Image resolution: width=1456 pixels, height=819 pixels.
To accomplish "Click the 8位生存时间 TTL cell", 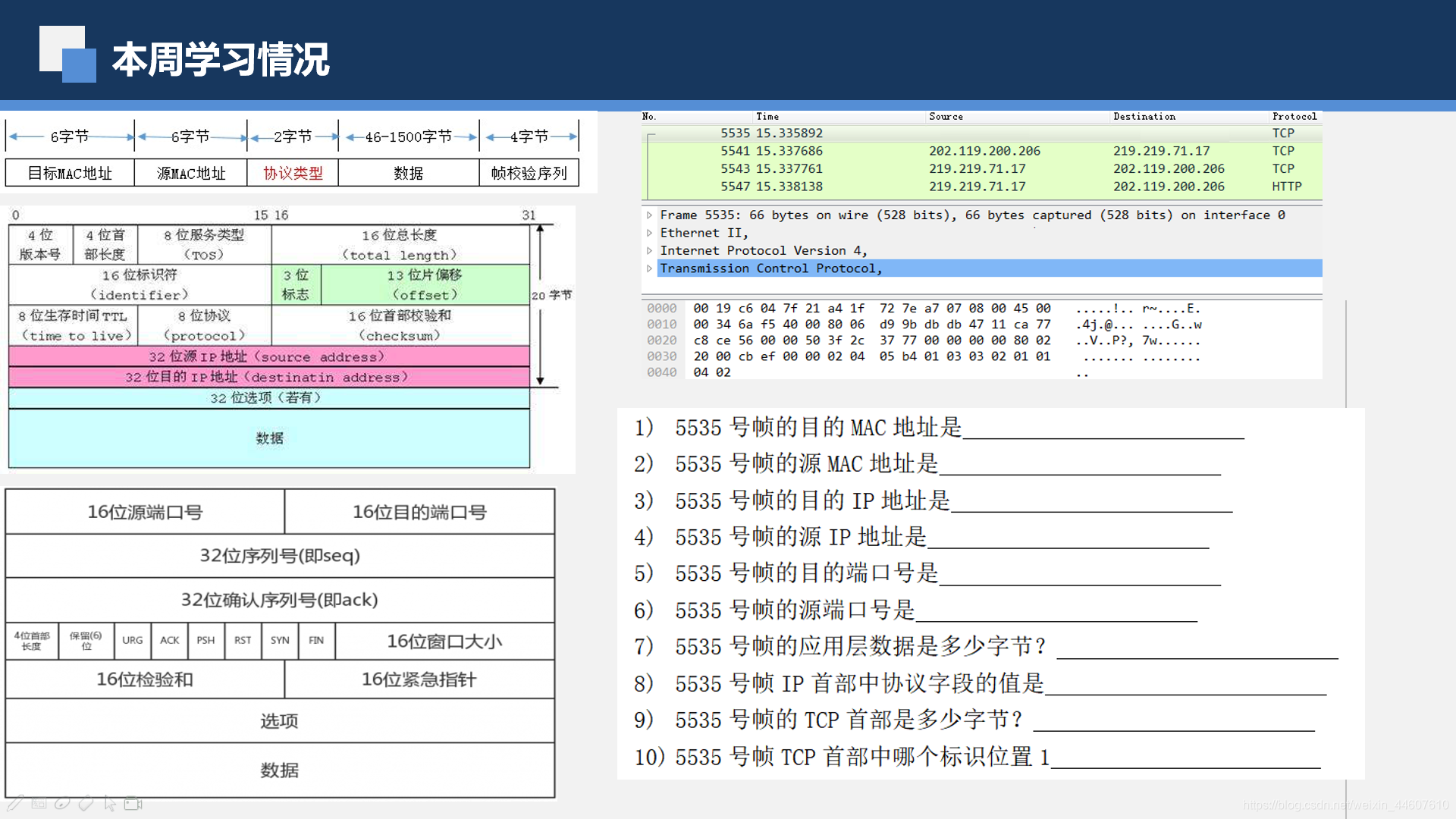I will pos(74,325).
